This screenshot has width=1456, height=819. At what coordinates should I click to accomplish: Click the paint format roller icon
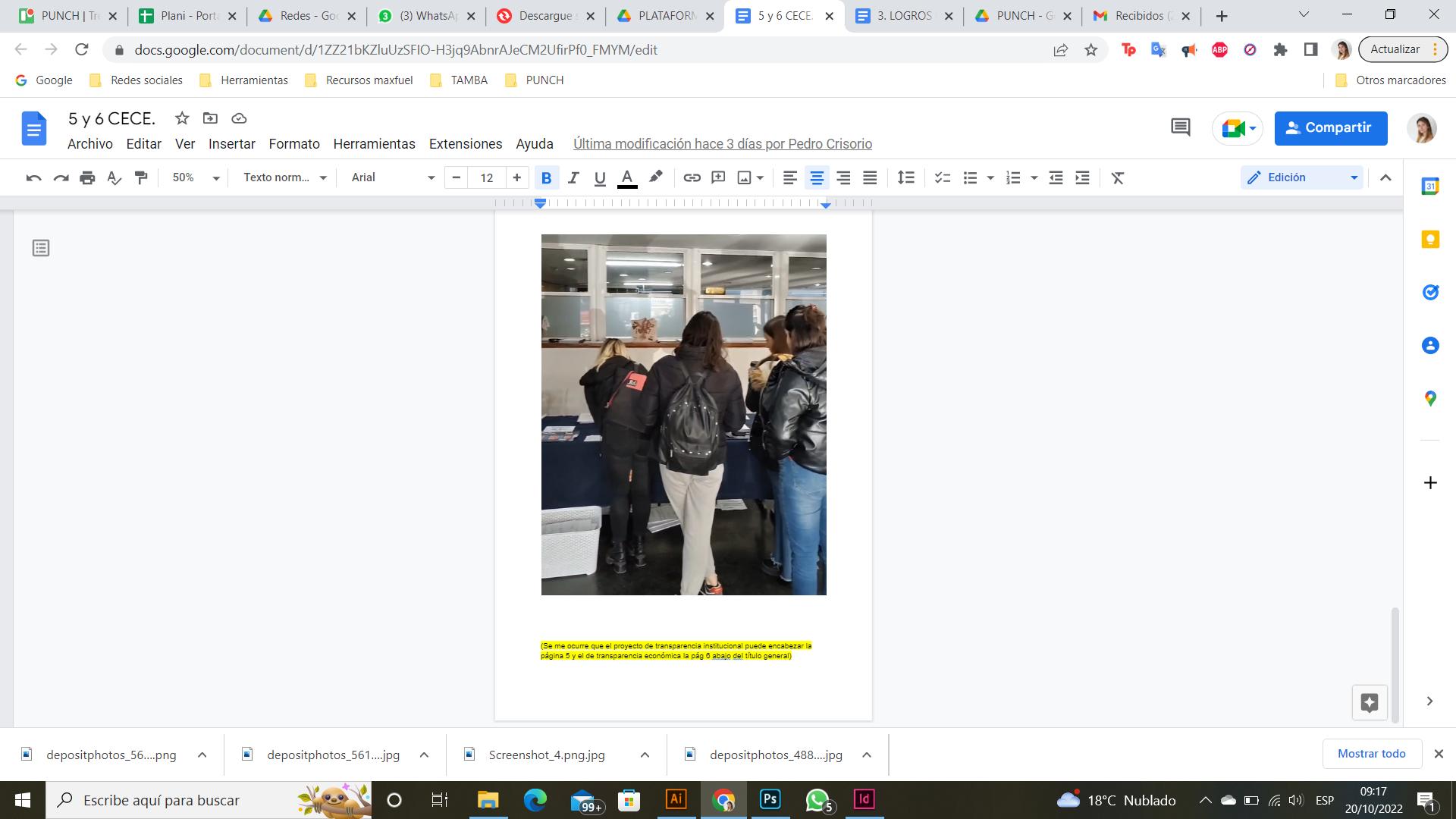click(x=141, y=177)
